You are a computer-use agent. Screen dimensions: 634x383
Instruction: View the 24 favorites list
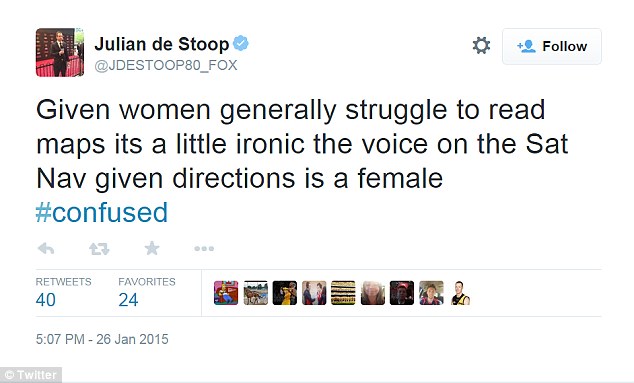[147, 292]
